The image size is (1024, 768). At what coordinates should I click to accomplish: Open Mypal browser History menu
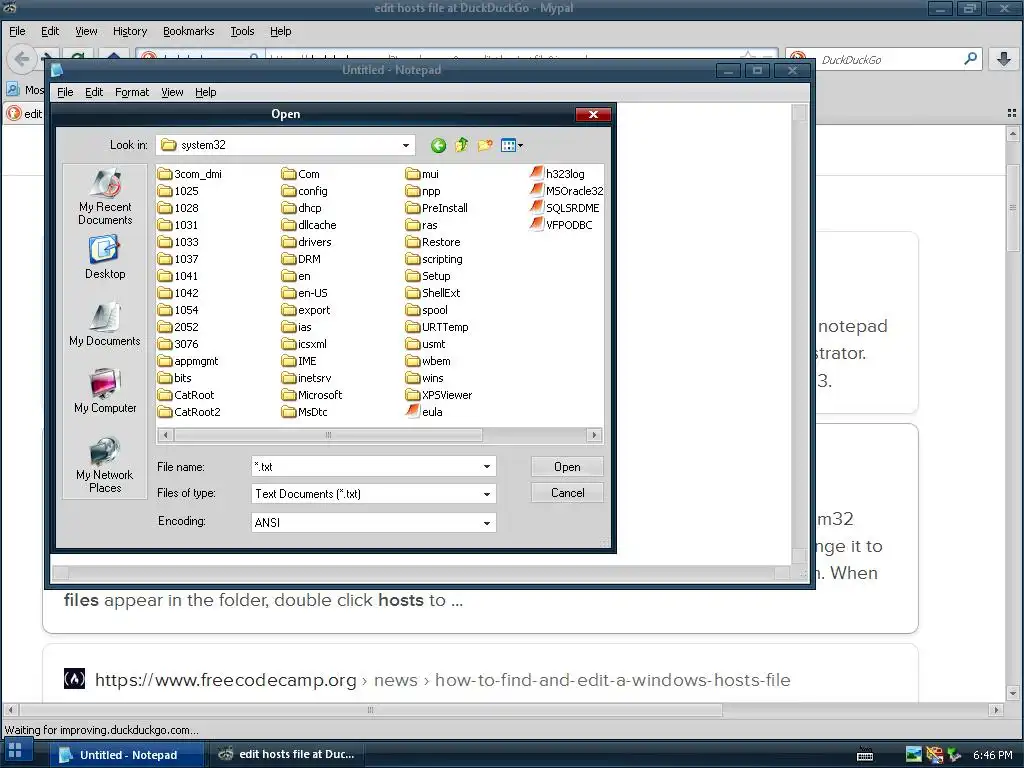pyautogui.click(x=130, y=31)
